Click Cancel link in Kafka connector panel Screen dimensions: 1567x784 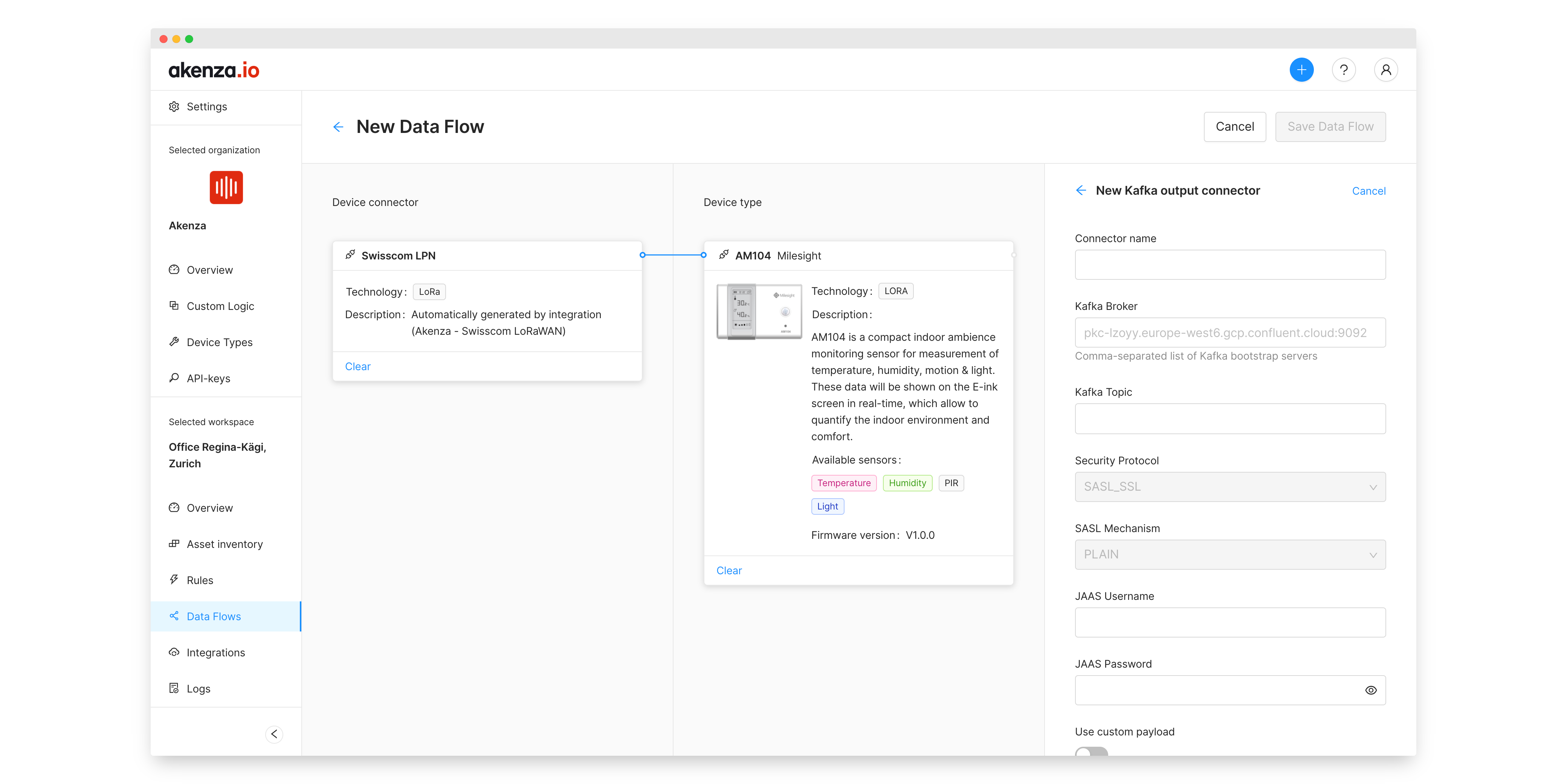click(1368, 191)
